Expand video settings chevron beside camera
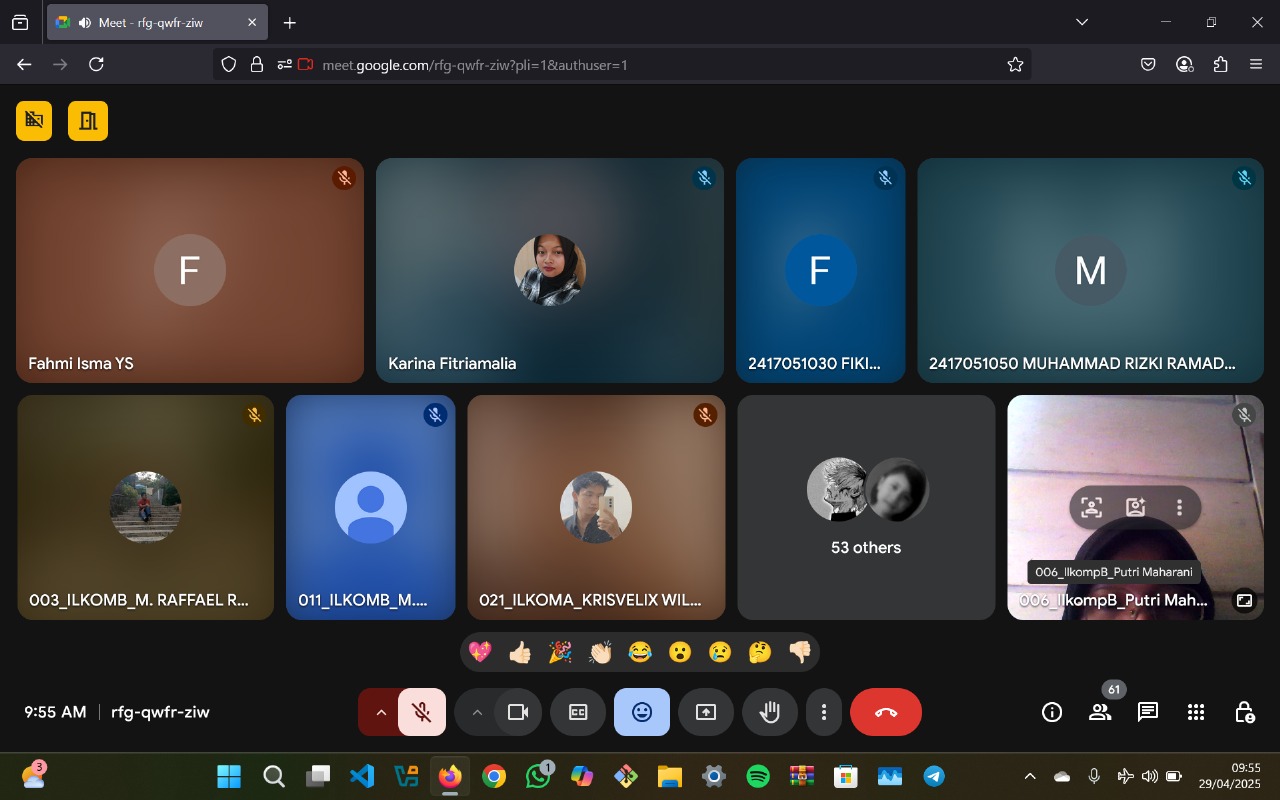1280x800 pixels. (x=477, y=712)
